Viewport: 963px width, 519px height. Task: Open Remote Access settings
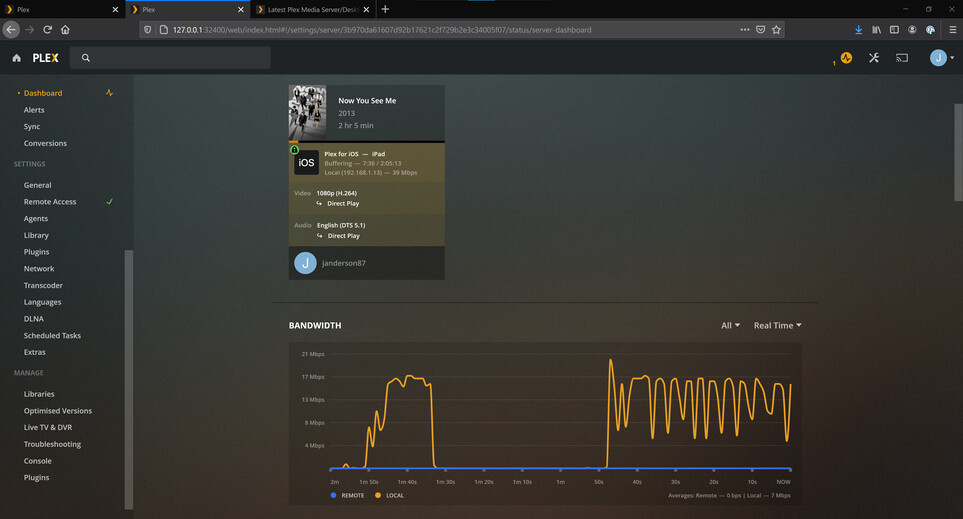(50, 201)
